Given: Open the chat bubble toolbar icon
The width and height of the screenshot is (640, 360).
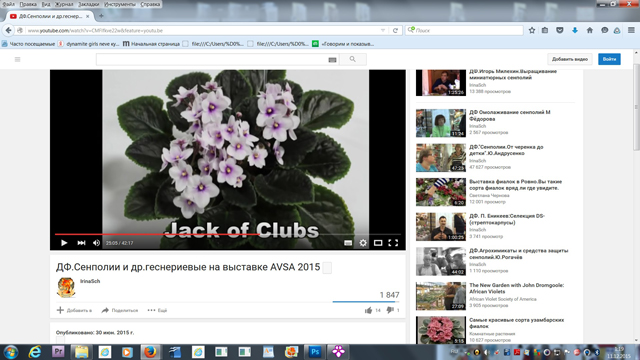Looking at the screenshot, I should click(x=604, y=30).
